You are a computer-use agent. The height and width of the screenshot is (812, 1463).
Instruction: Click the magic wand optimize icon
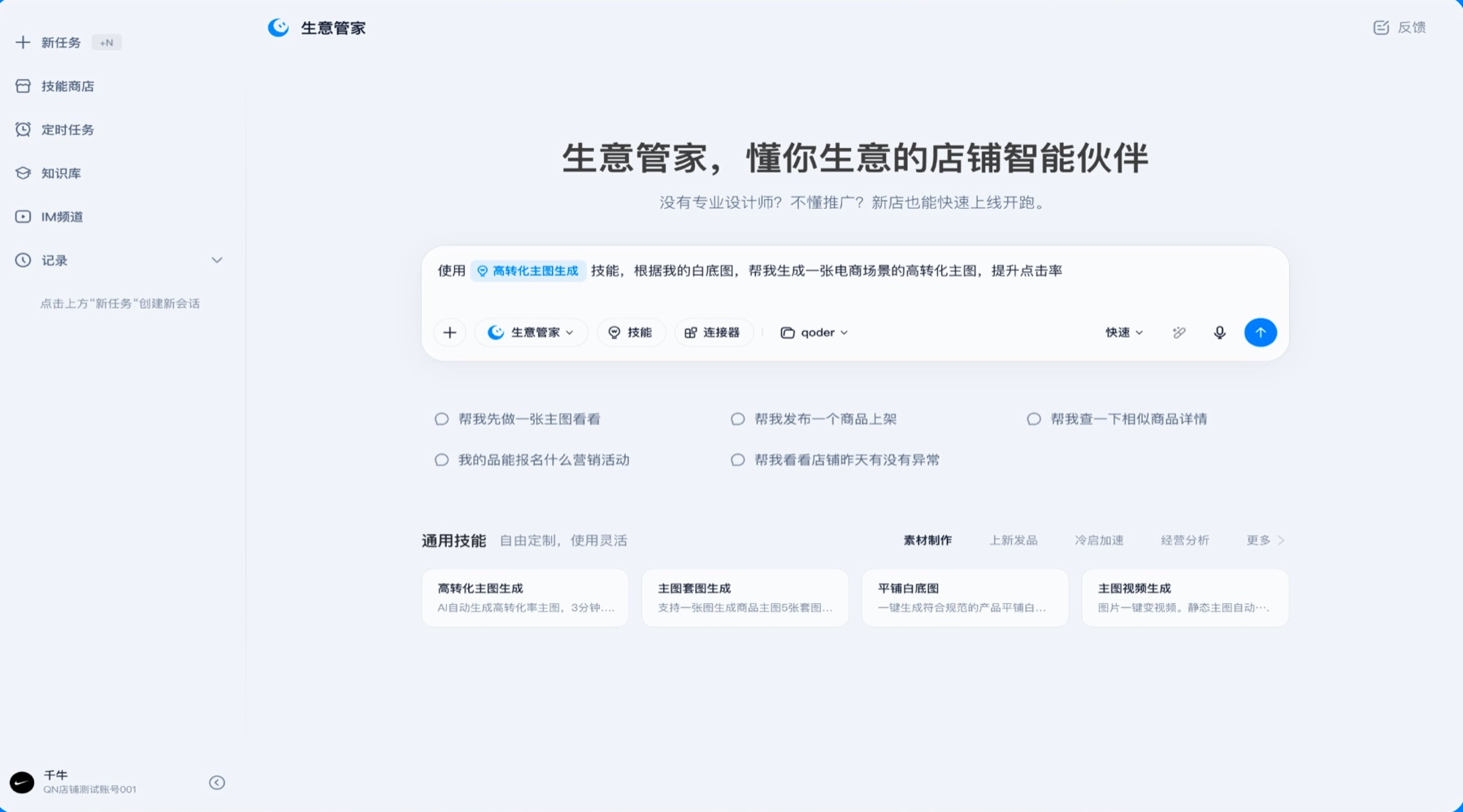pyautogui.click(x=1179, y=332)
